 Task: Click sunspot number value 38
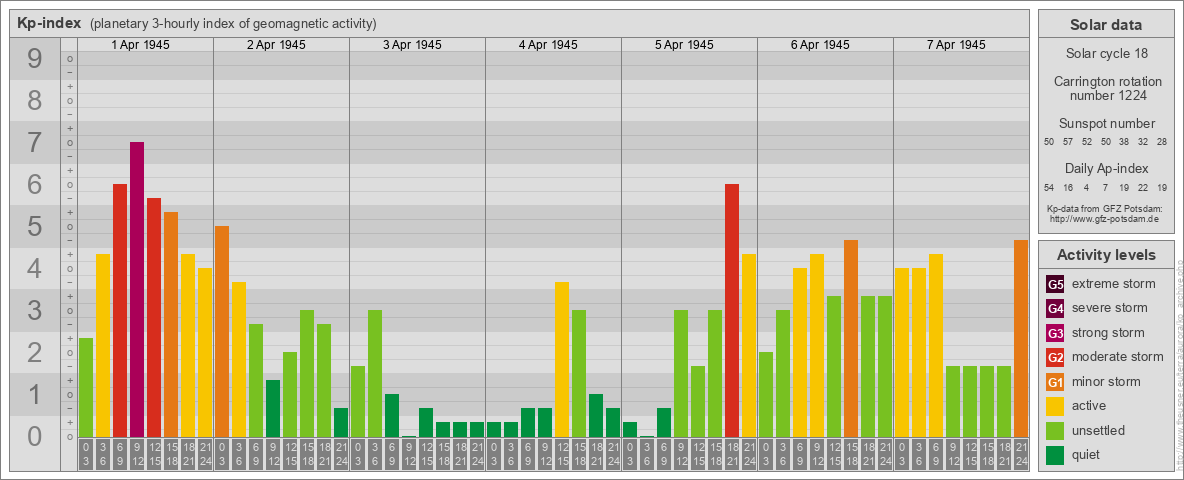(1124, 142)
